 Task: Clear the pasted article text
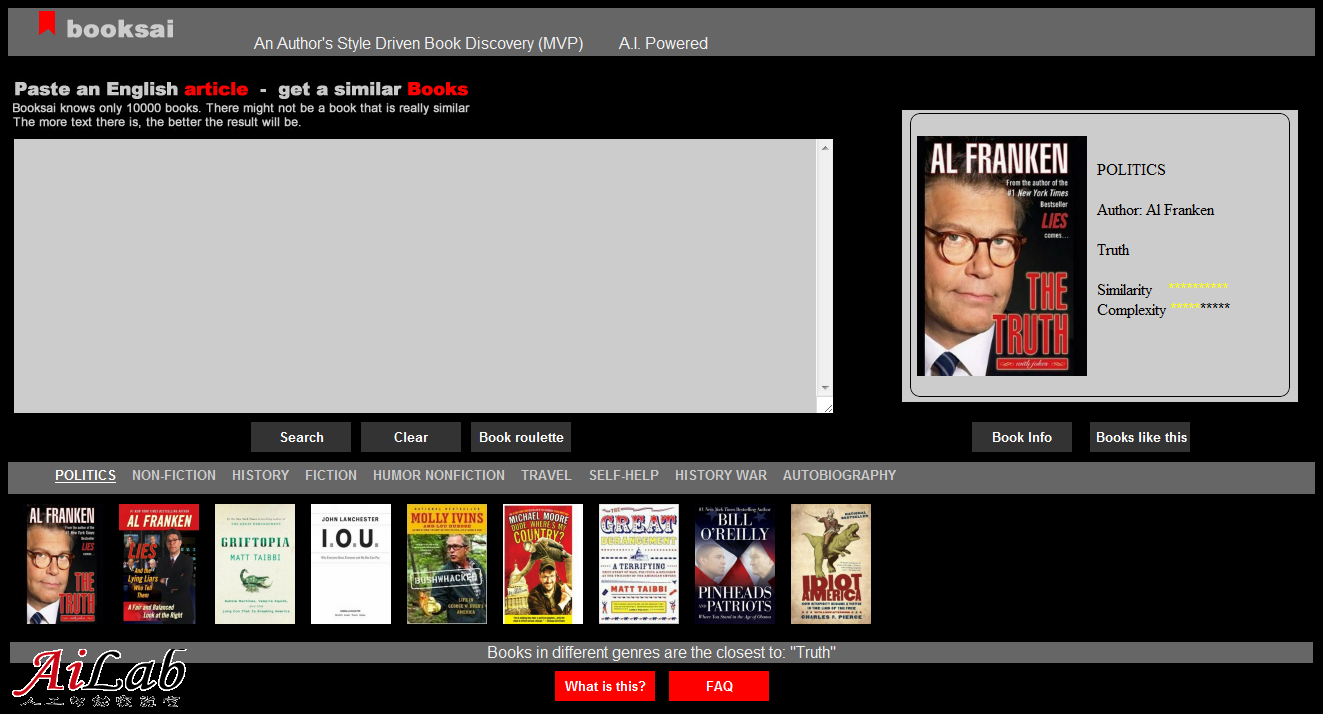411,437
